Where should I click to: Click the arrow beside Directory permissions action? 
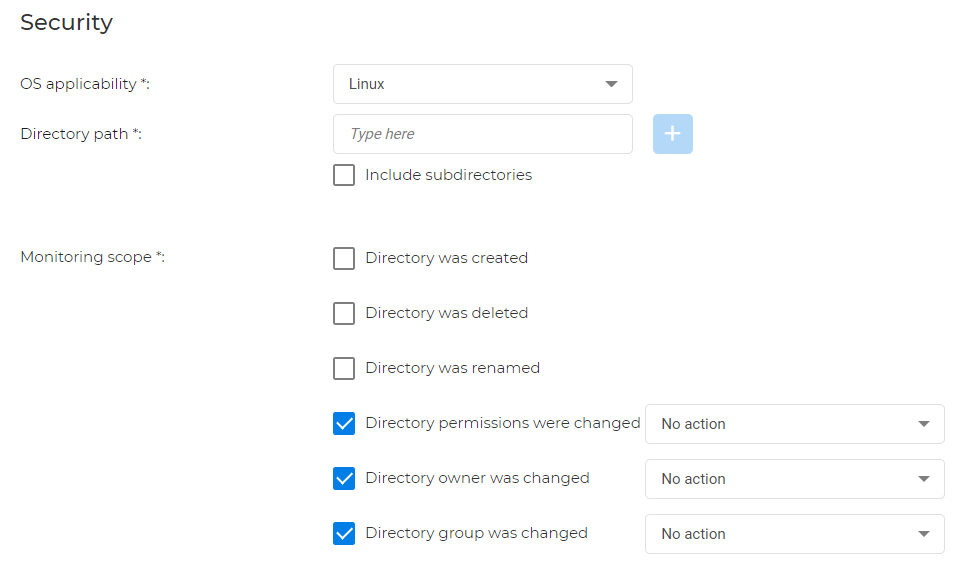pos(923,424)
